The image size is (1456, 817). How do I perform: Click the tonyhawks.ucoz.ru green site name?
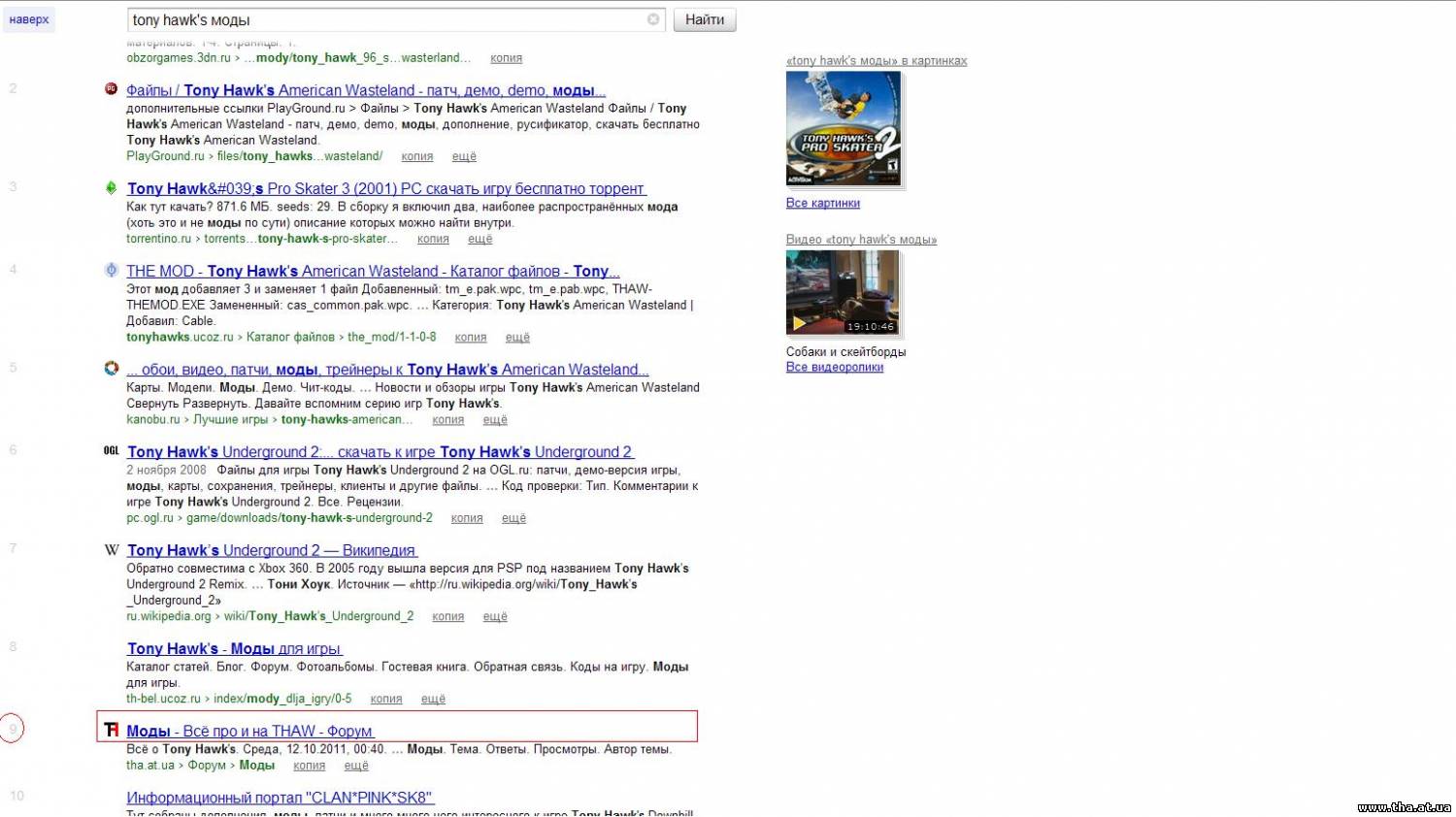pos(180,338)
